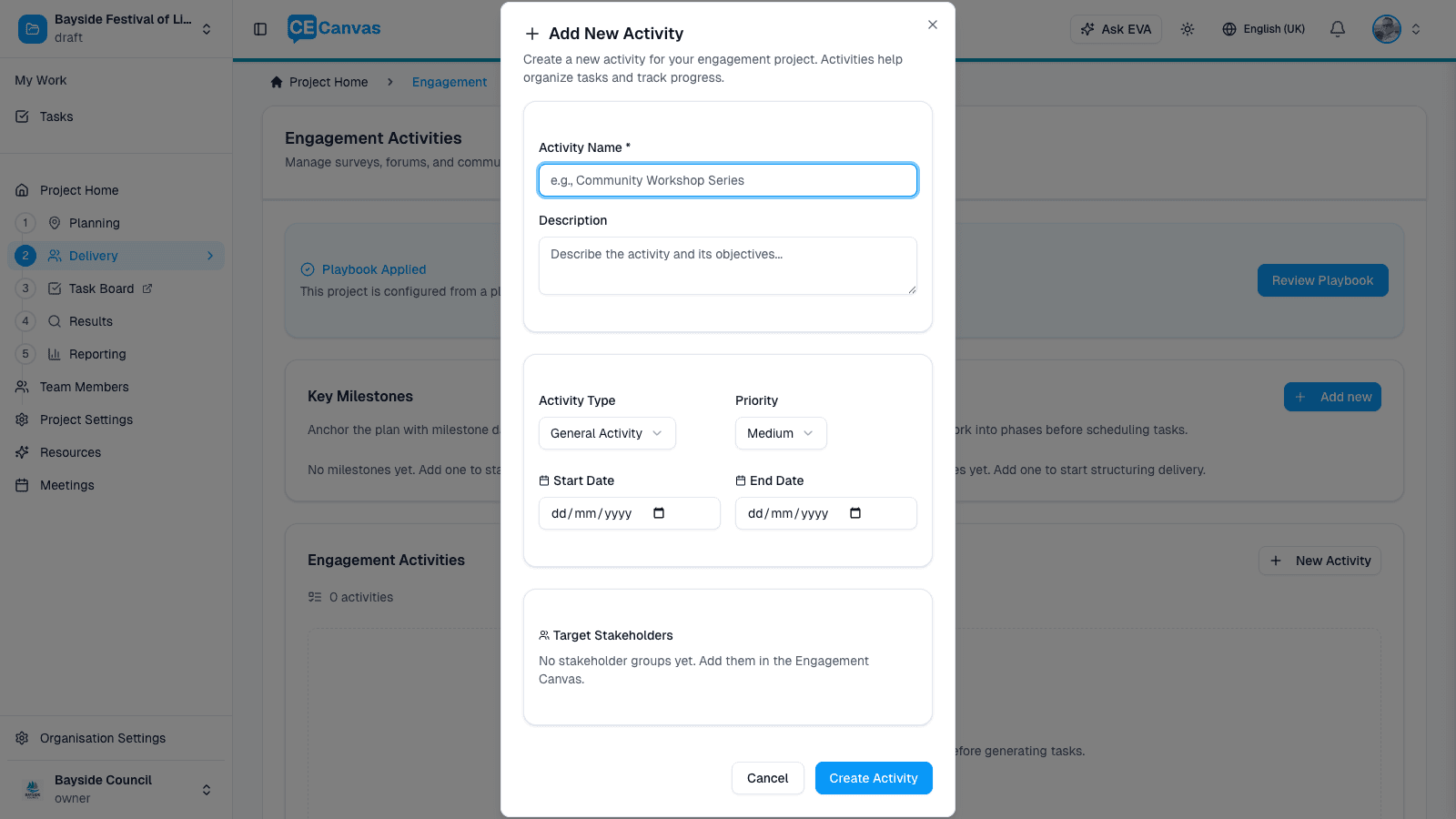Click the user avatar
The image size is (1456, 819).
pyautogui.click(x=1385, y=28)
